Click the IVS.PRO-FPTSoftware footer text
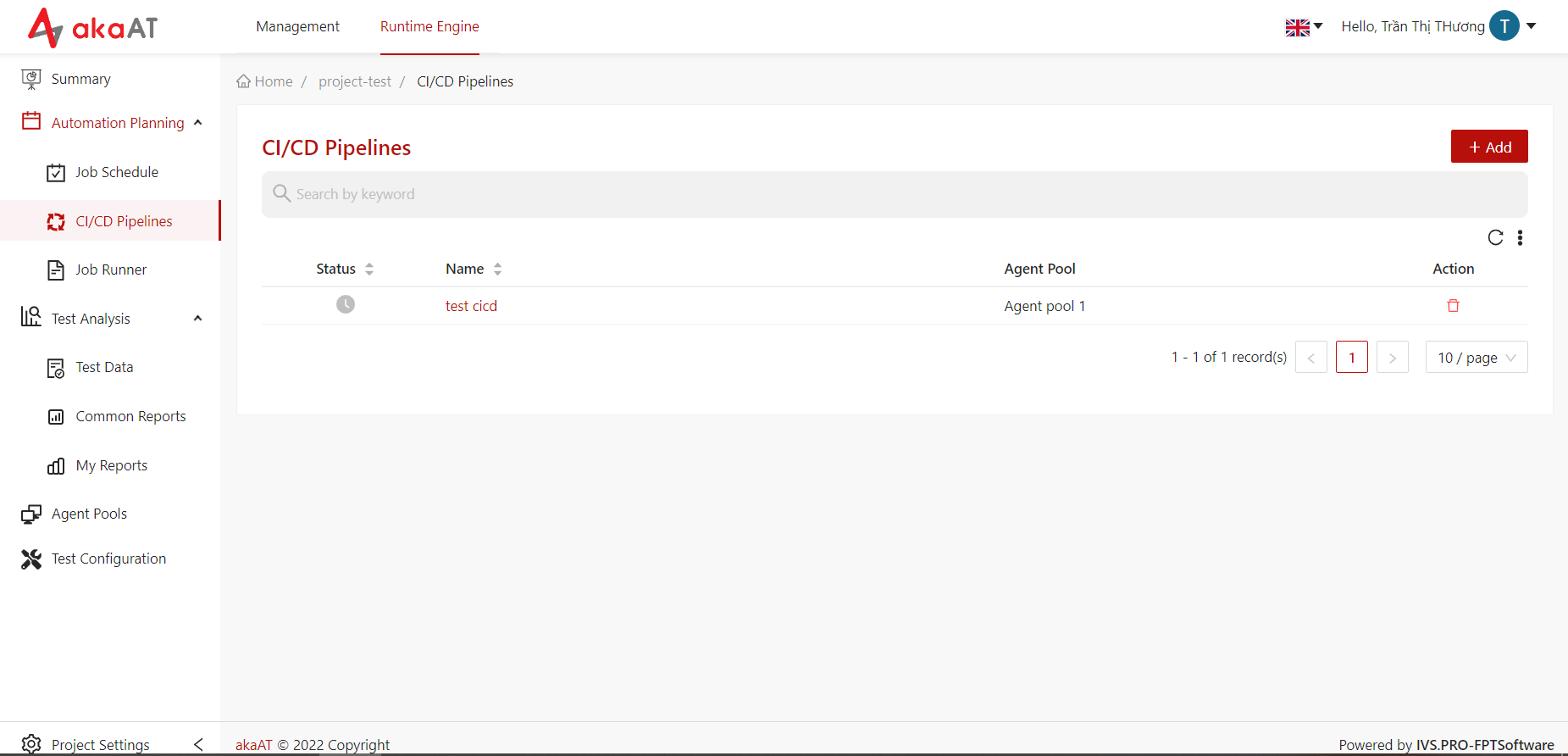 click(x=1485, y=745)
